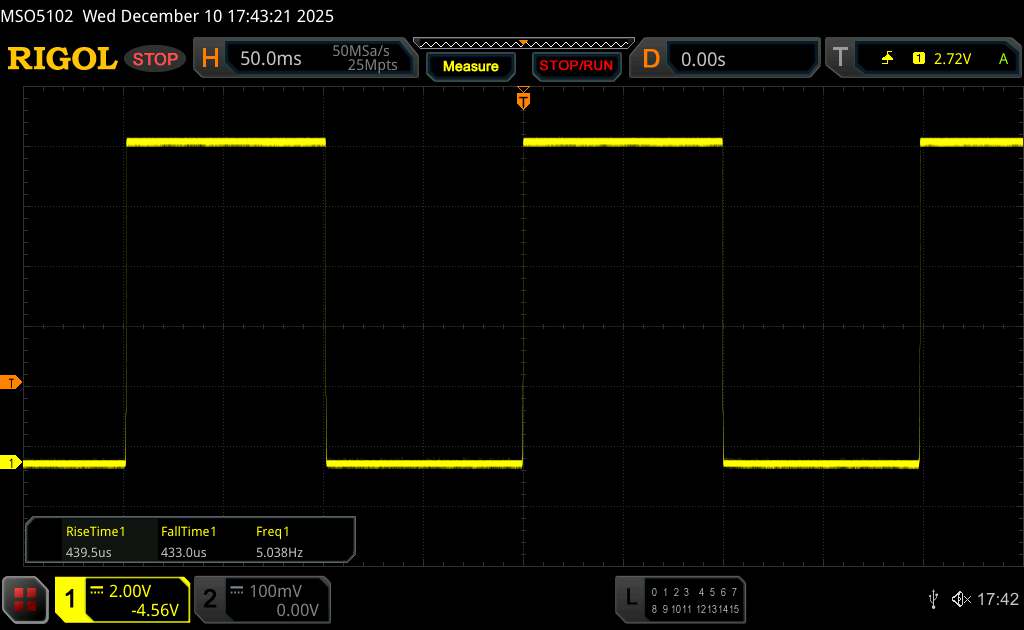Click the red STOP status badge
This screenshot has height=630, width=1024.
156,59
